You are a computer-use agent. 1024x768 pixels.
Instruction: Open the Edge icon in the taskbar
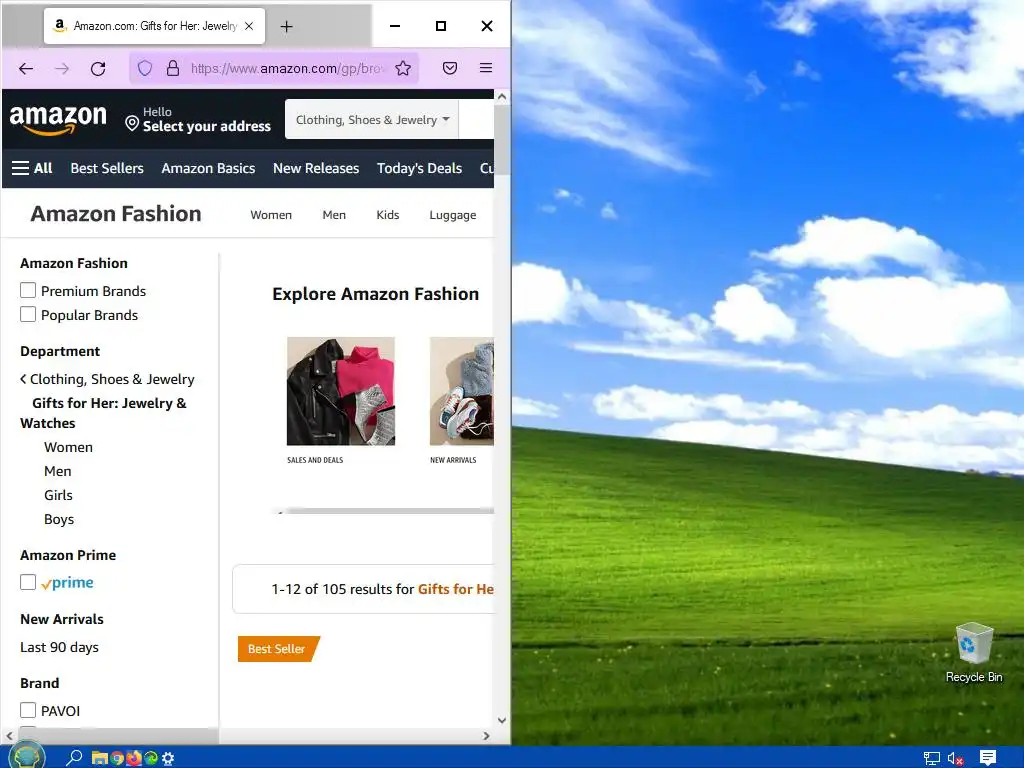(151, 758)
